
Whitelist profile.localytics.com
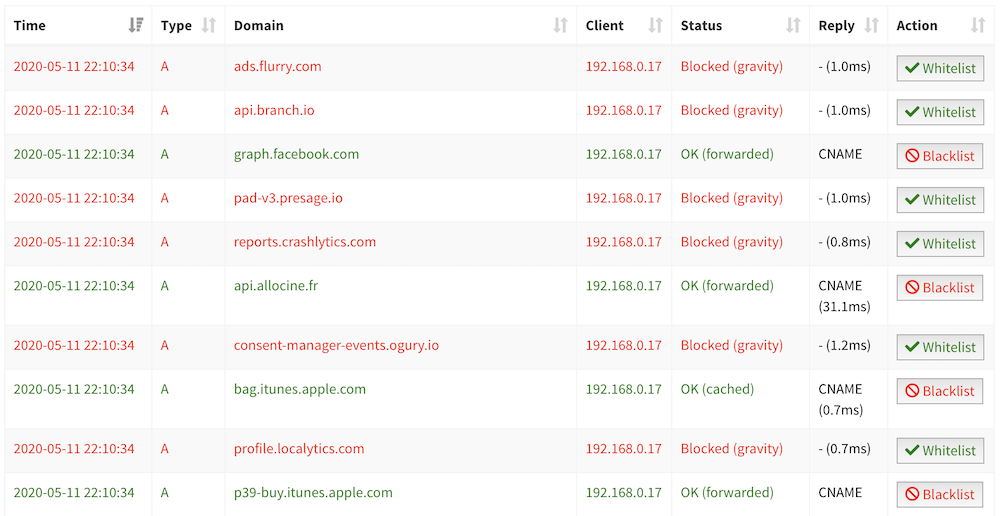click(x=940, y=450)
